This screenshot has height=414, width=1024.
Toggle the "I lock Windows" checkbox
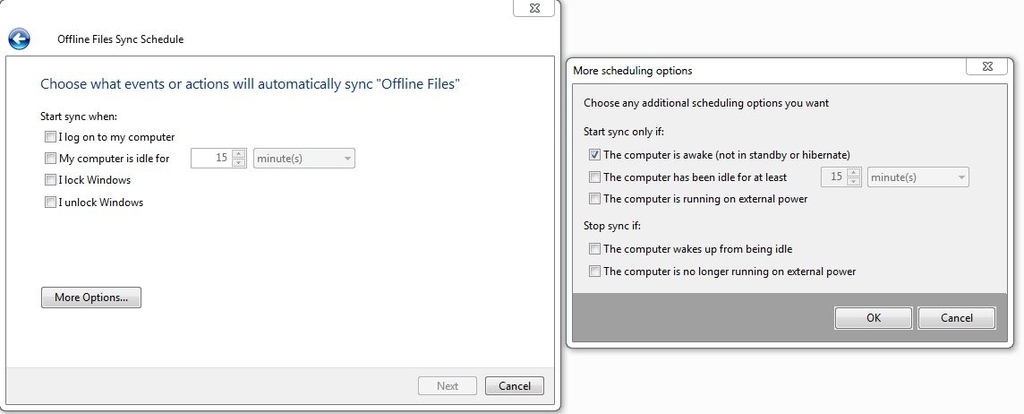[x=50, y=180]
